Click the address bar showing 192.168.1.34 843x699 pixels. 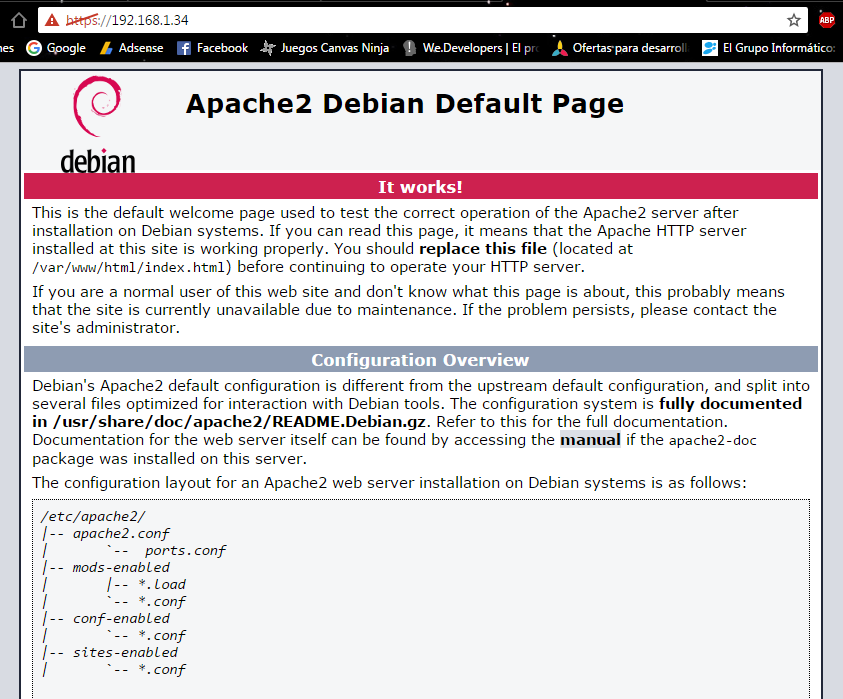[400, 20]
